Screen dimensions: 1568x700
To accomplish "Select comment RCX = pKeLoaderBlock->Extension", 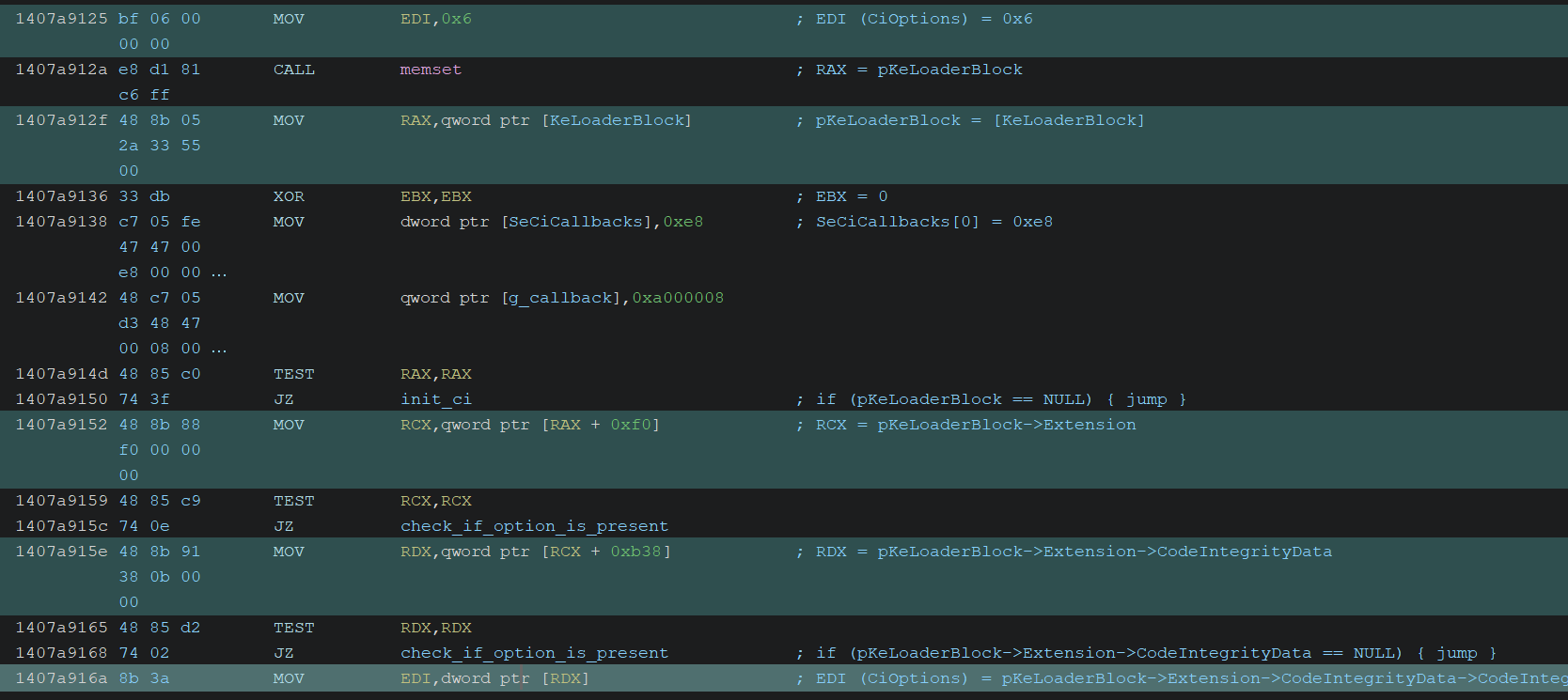I will [x=976, y=425].
